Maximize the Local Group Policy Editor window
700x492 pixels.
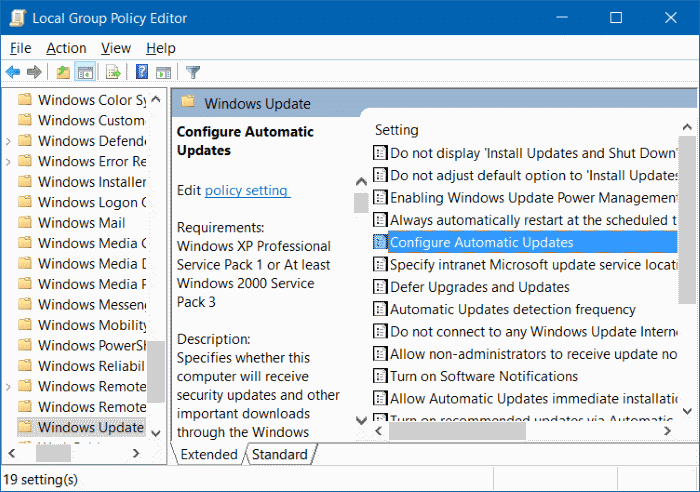(x=616, y=18)
